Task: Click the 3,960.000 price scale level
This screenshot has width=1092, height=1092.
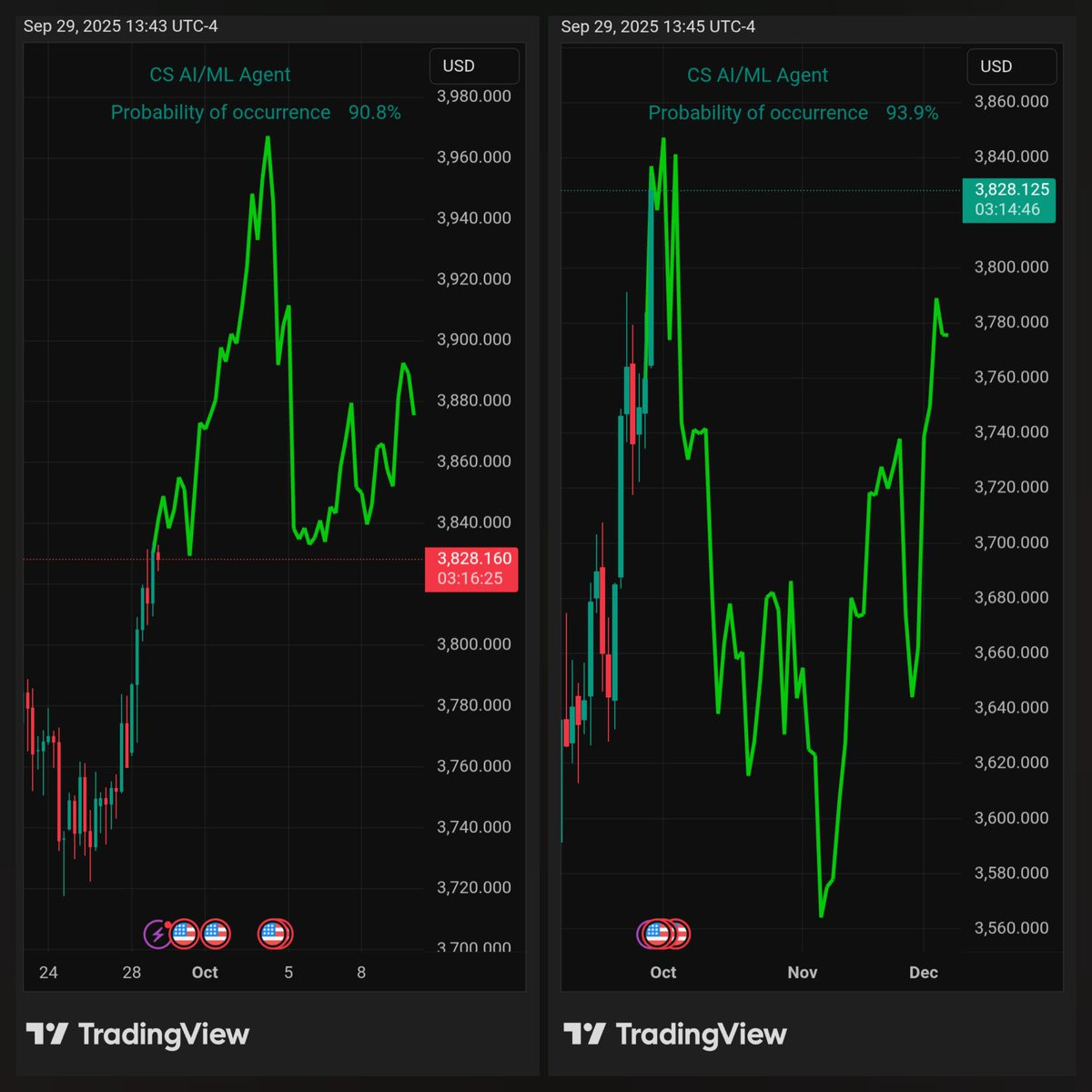Action: click(x=474, y=157)
